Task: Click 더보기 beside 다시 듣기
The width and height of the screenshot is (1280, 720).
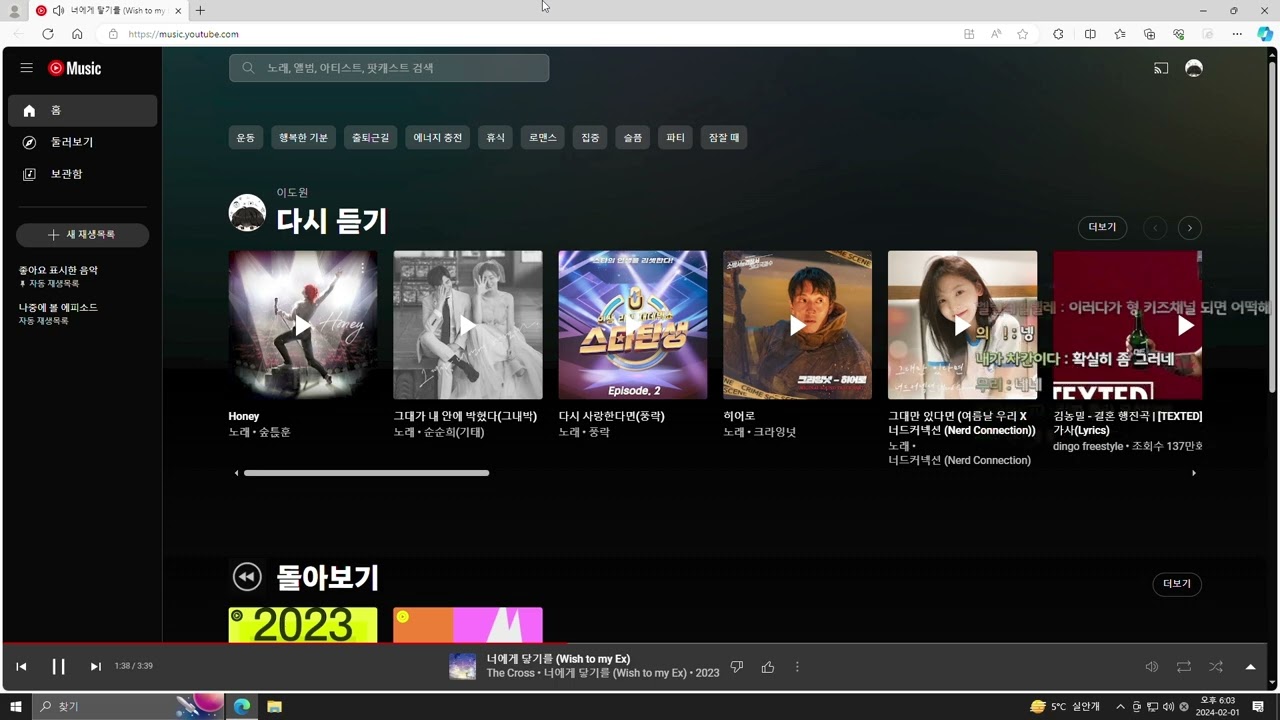Action: click(1102, 228)
